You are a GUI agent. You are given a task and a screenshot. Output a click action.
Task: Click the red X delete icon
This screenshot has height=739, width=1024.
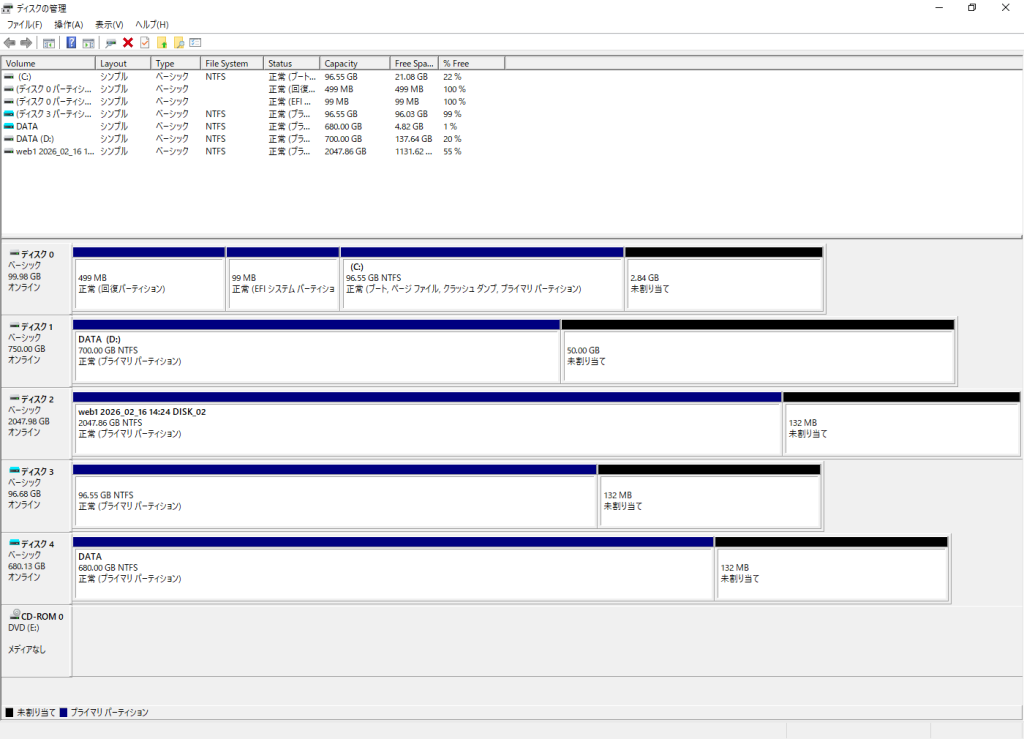[x=128, y=43]
